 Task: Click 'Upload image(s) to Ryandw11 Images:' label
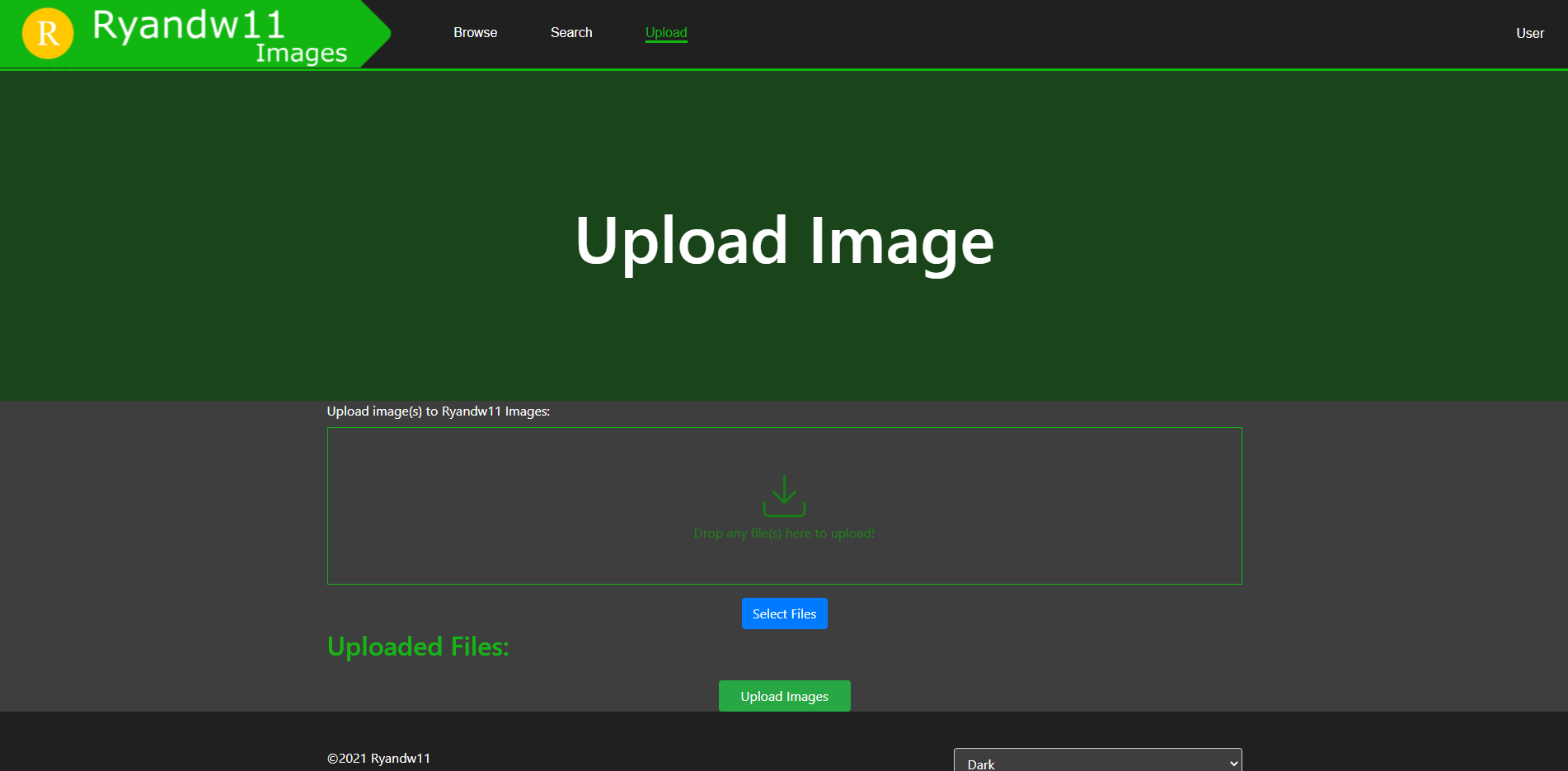coord(439,411)
